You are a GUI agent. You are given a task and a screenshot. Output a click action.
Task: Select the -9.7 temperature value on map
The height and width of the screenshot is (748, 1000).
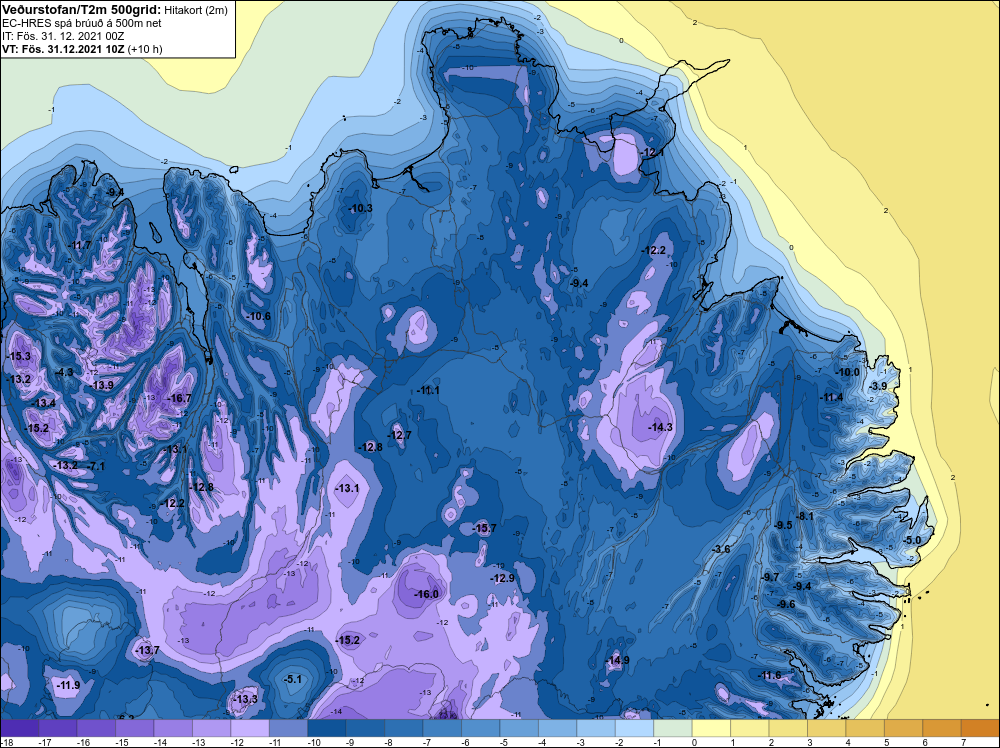point(770,576)
